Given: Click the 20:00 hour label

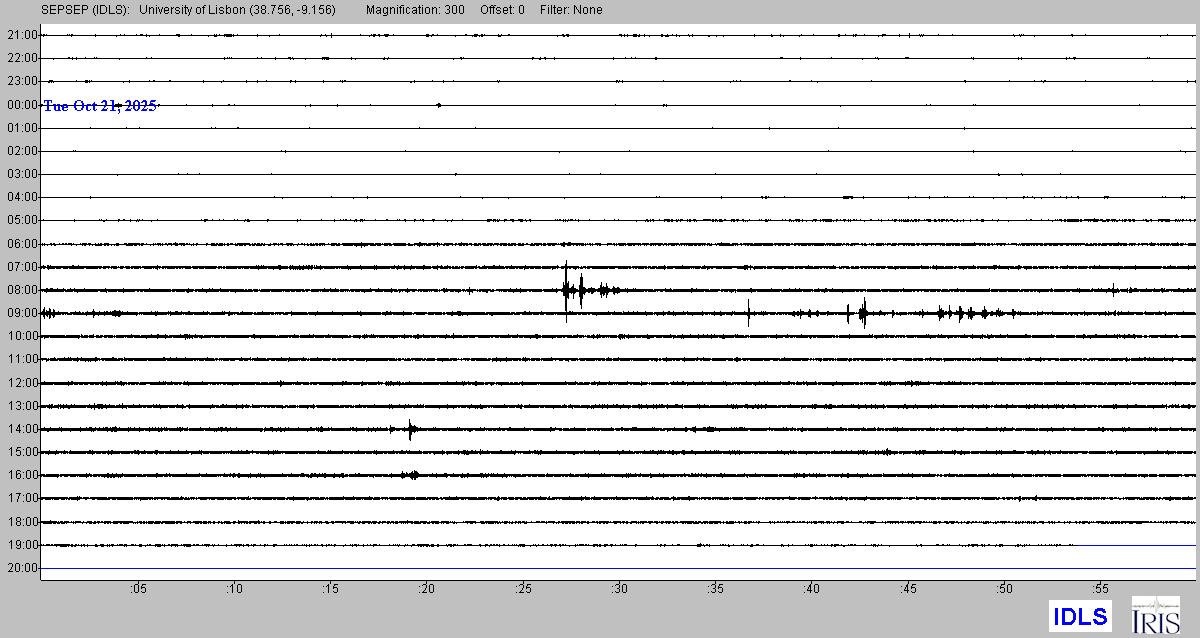Looking at the screenshot, I should click(20, 568).
